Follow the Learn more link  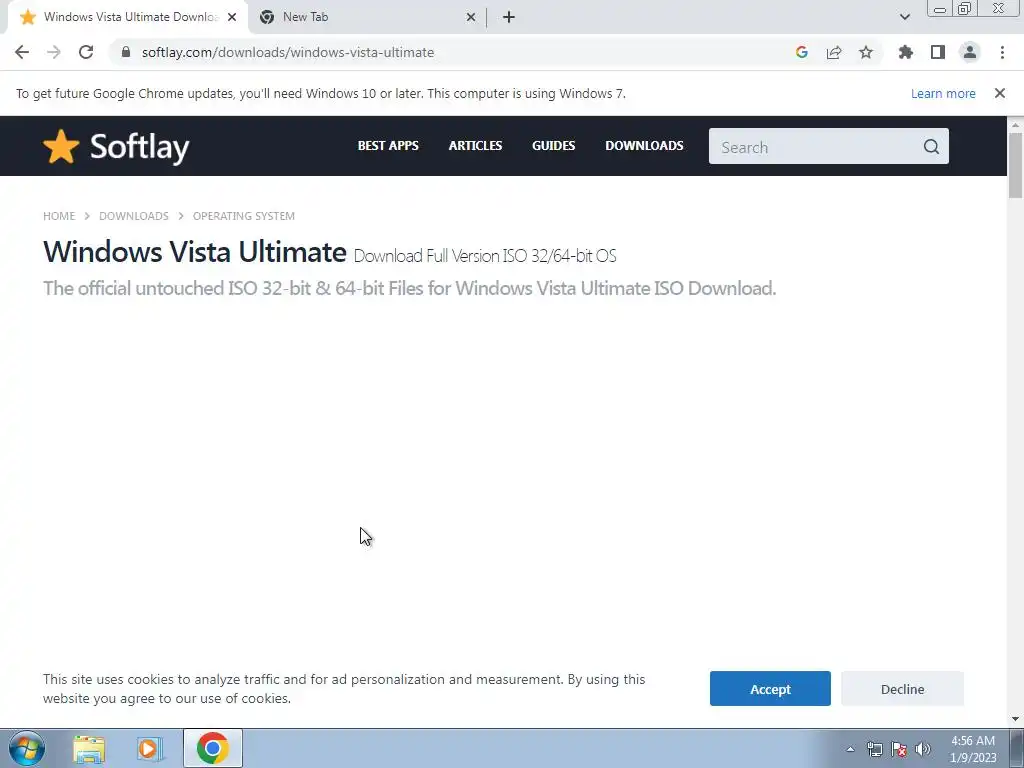943,93
